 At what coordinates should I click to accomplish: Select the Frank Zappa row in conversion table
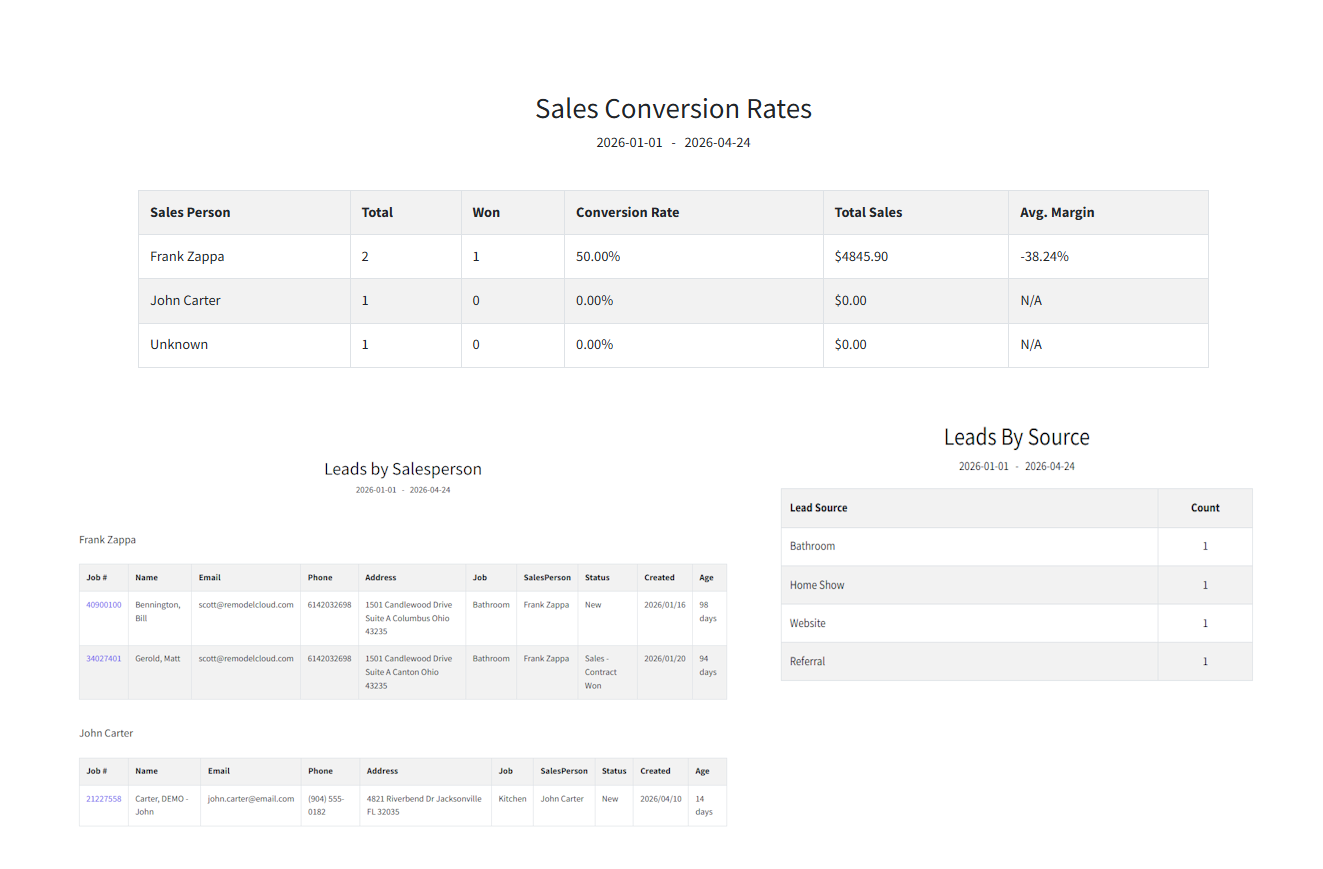tap(187, 257)
